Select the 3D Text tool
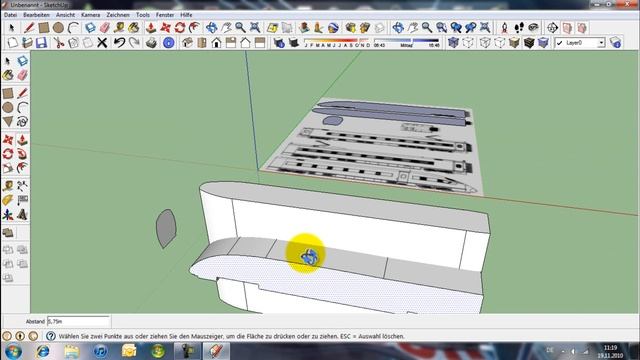Viewport: 640px width, 360px height. coord(22,214)
